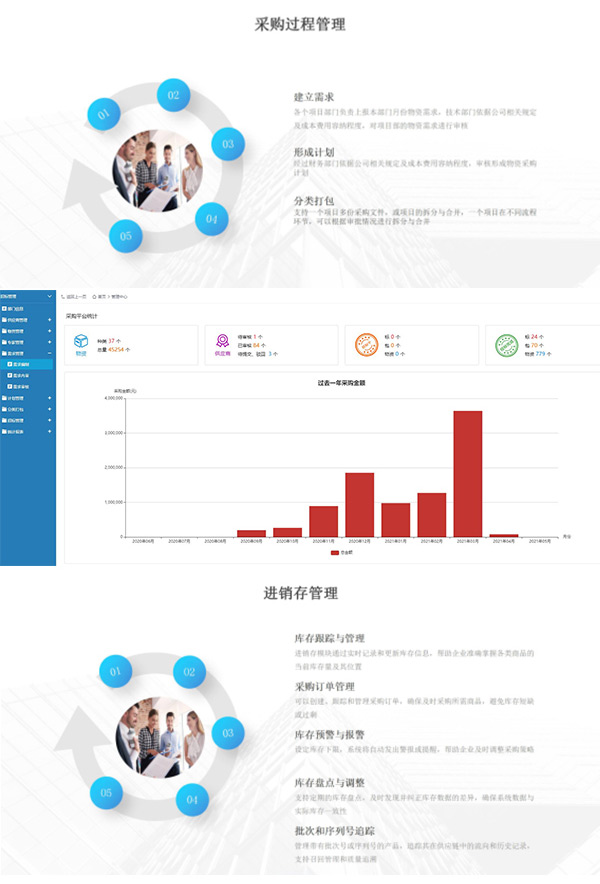Expand the 计划管理 sidebar menu
600x884 pixels.
point(50,398)
